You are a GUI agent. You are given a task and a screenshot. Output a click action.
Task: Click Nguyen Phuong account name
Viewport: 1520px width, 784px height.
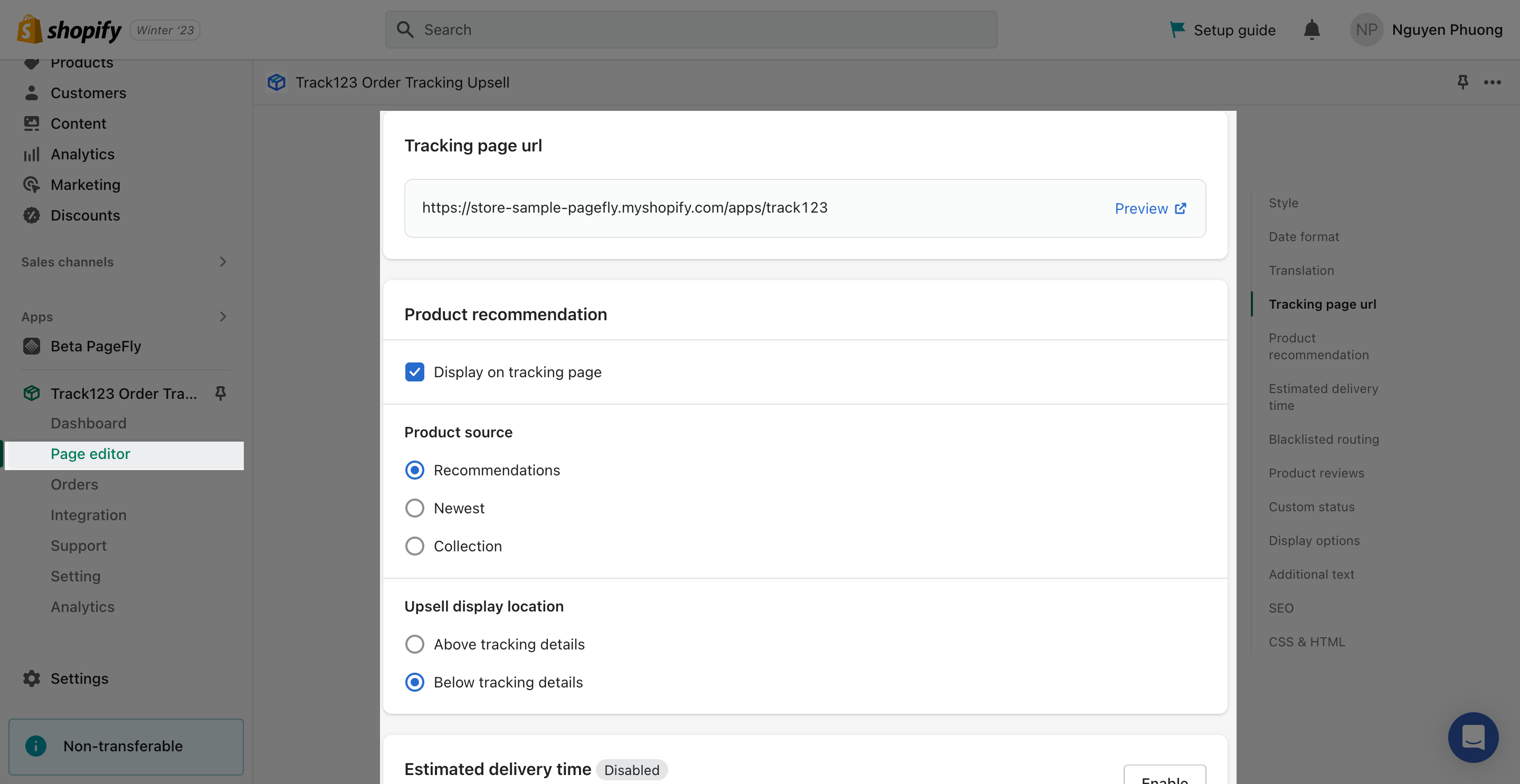[1447, 30]
